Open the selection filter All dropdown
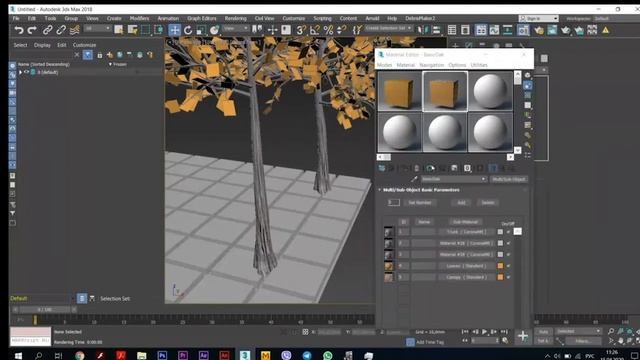Image resolution: width=640 pixels, height=360 pixels. click(x=97, y=28)
